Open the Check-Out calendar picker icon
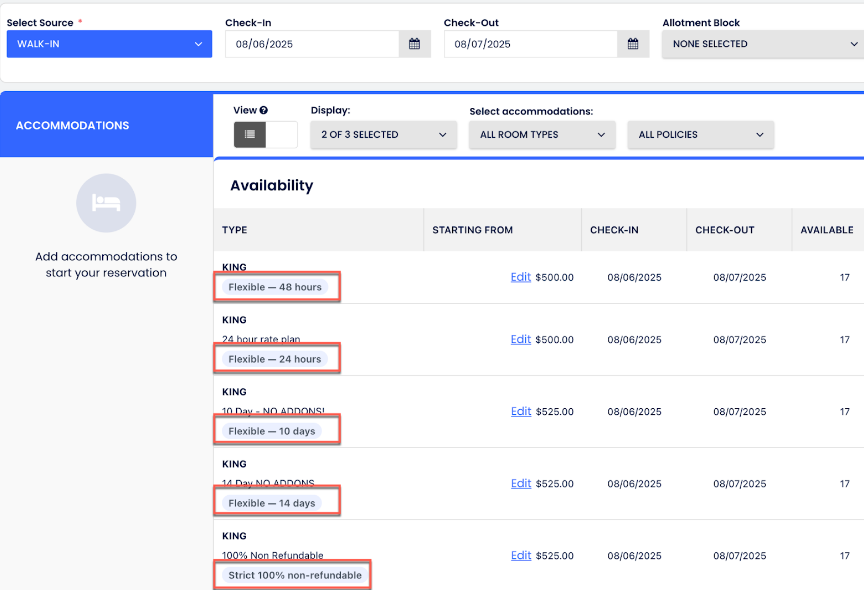Viewport: 864px width, 590px height. [x=633, y=44]
